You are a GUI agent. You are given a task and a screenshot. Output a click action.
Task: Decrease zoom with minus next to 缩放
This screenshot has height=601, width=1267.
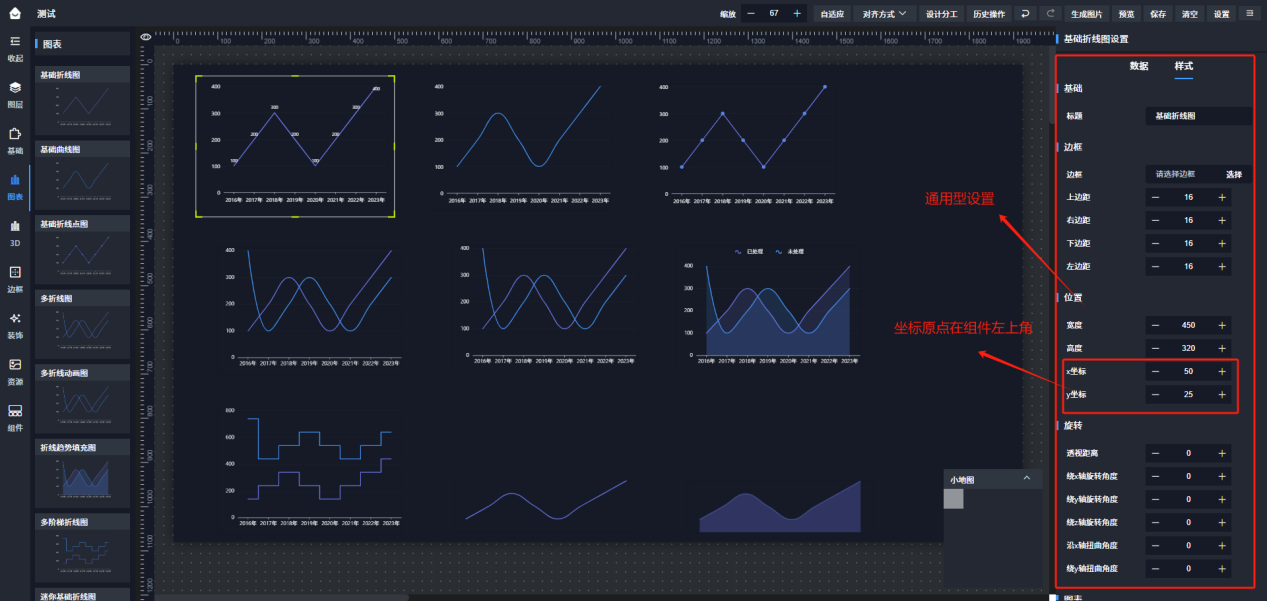pyautogui.click(x=751, y=14)
